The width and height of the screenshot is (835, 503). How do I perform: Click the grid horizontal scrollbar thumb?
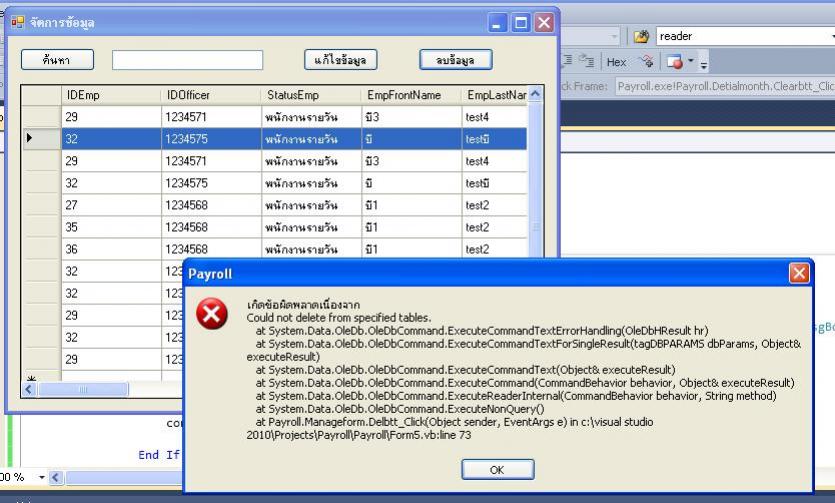tap(83, 390)
